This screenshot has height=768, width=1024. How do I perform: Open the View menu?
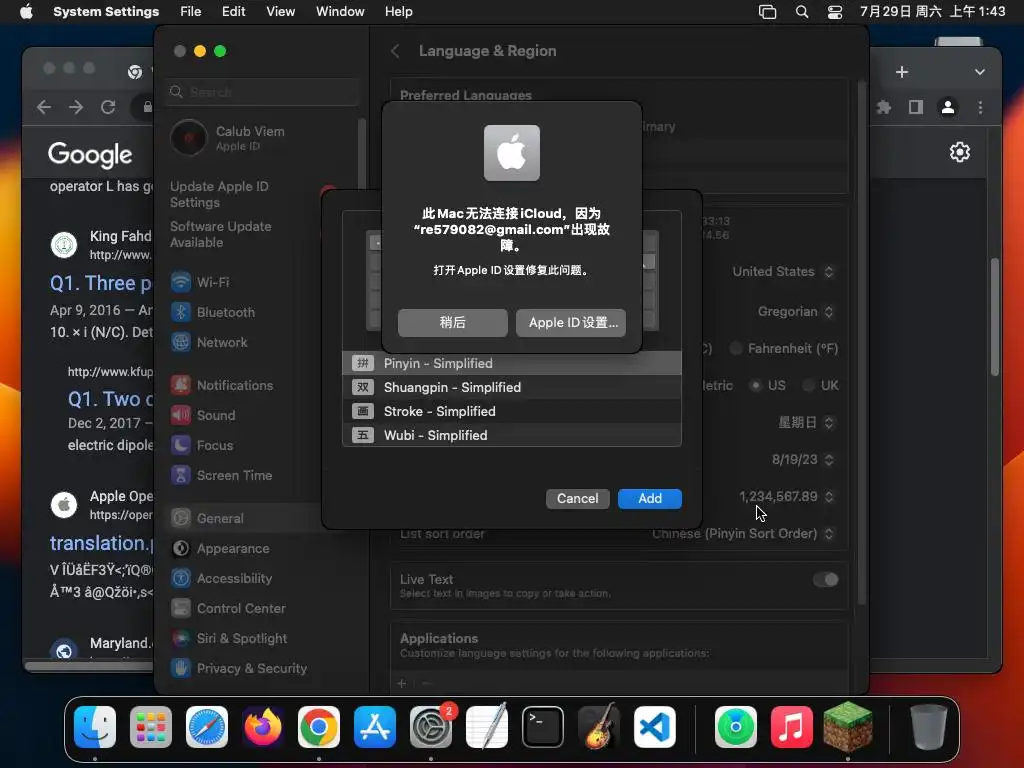[x=280, y=12]
